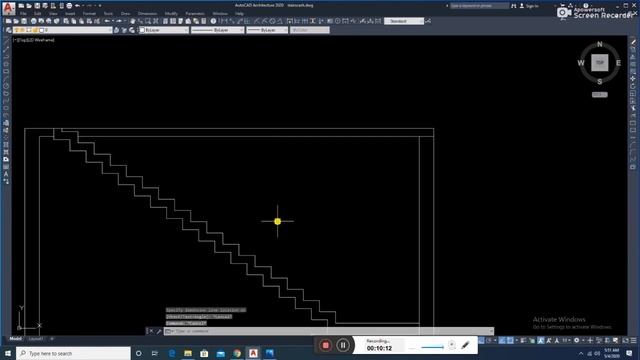Open the AutoCAD application menu logo button
Viewport: 640px width, 360px height.
9,7
